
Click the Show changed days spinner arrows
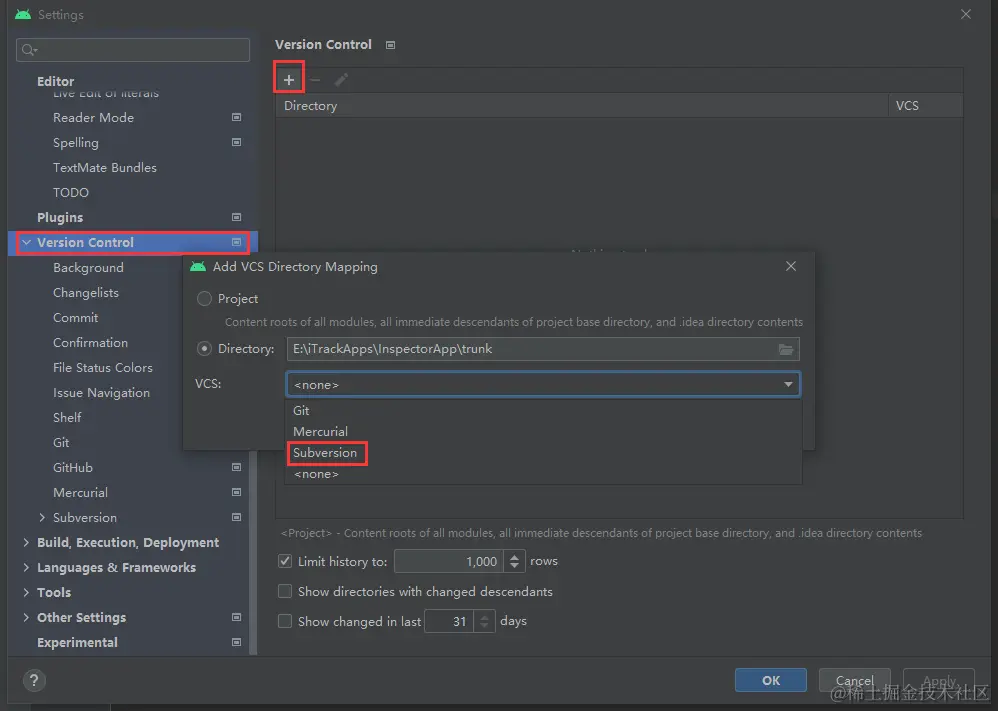pos(484,621)
